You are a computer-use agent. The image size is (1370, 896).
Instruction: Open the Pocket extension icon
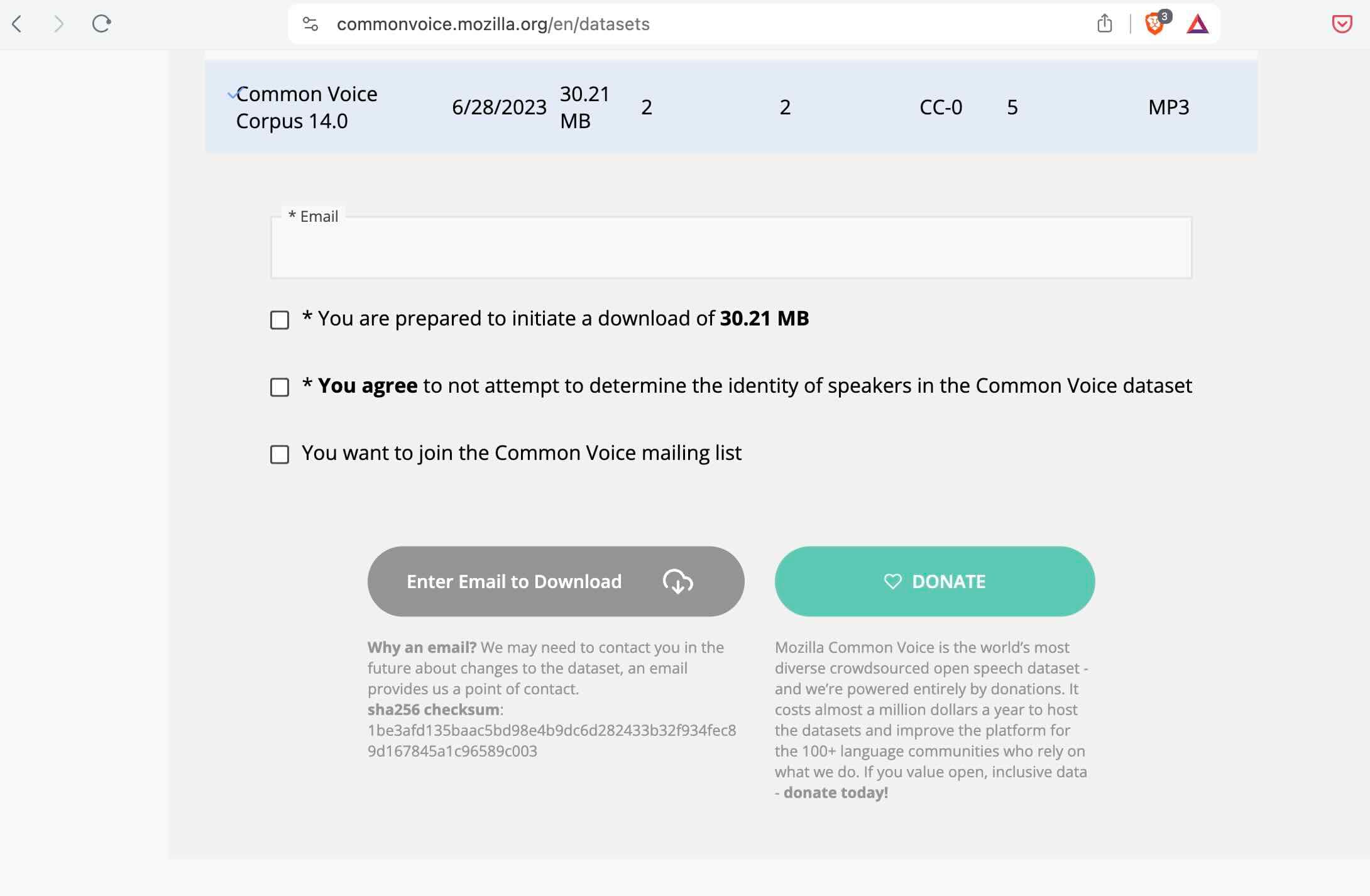click(1342, 24)
